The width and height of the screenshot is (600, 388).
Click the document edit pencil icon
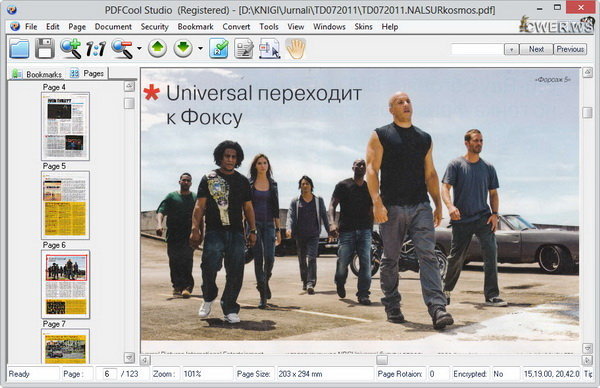pyautogui.click(x=244, y=49)
